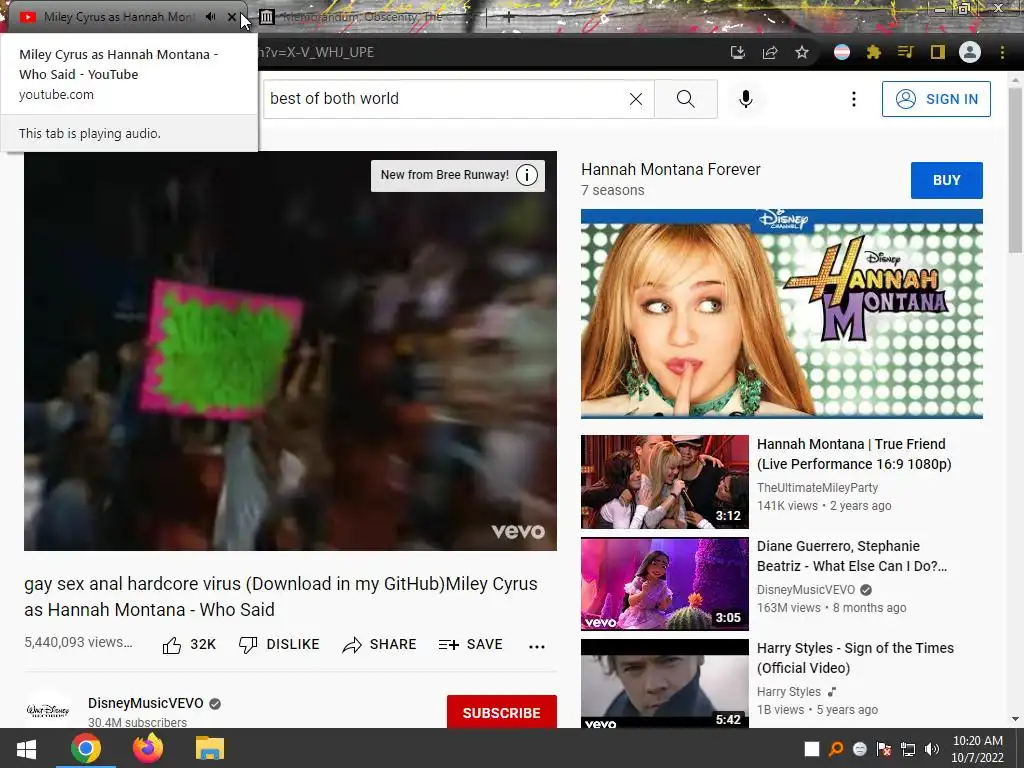Open the Windows Start menu
The image size is (1024, 768).
[26, 748]
